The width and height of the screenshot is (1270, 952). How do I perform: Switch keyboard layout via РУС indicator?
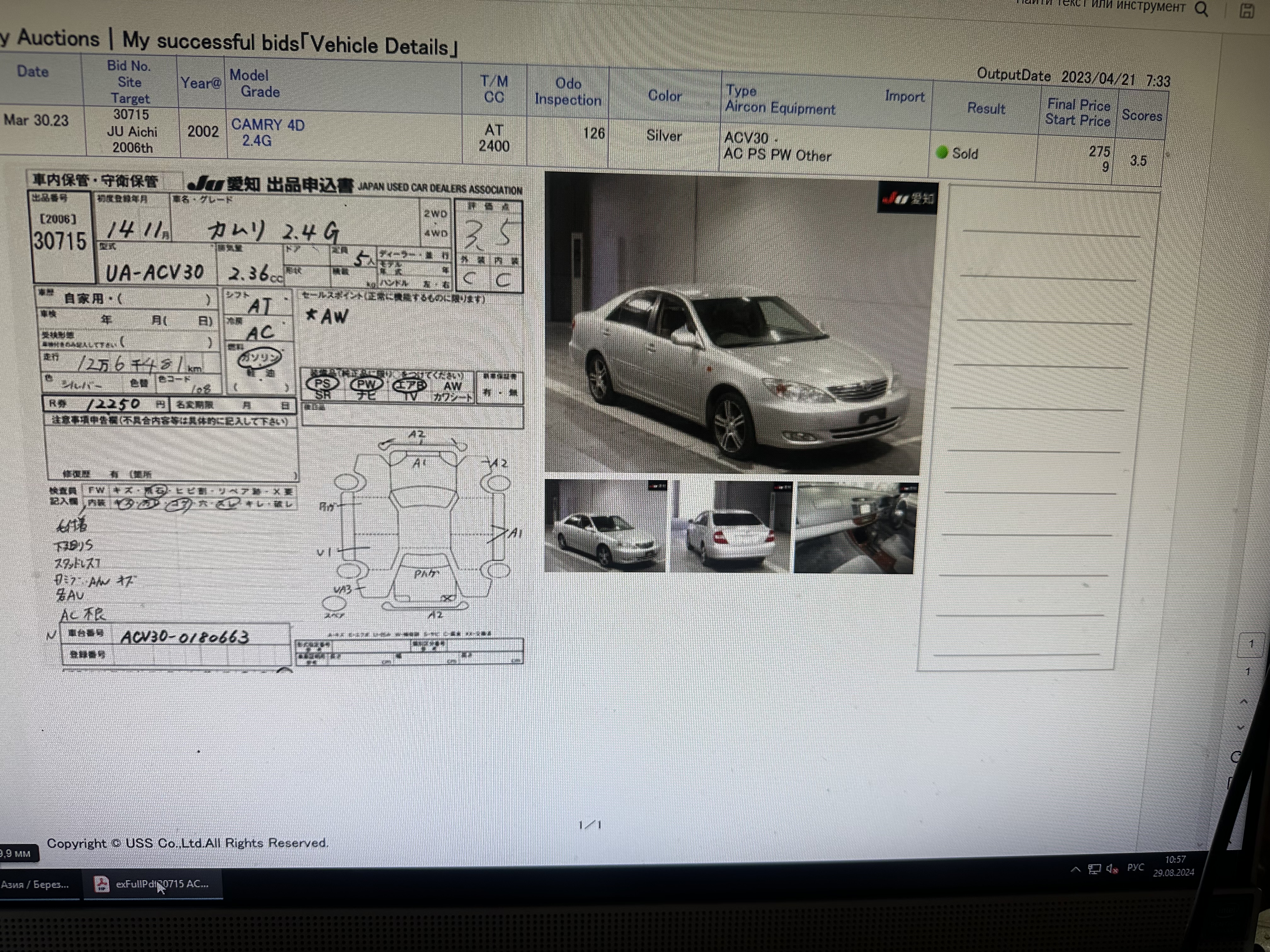click(x=1136, y=867)
